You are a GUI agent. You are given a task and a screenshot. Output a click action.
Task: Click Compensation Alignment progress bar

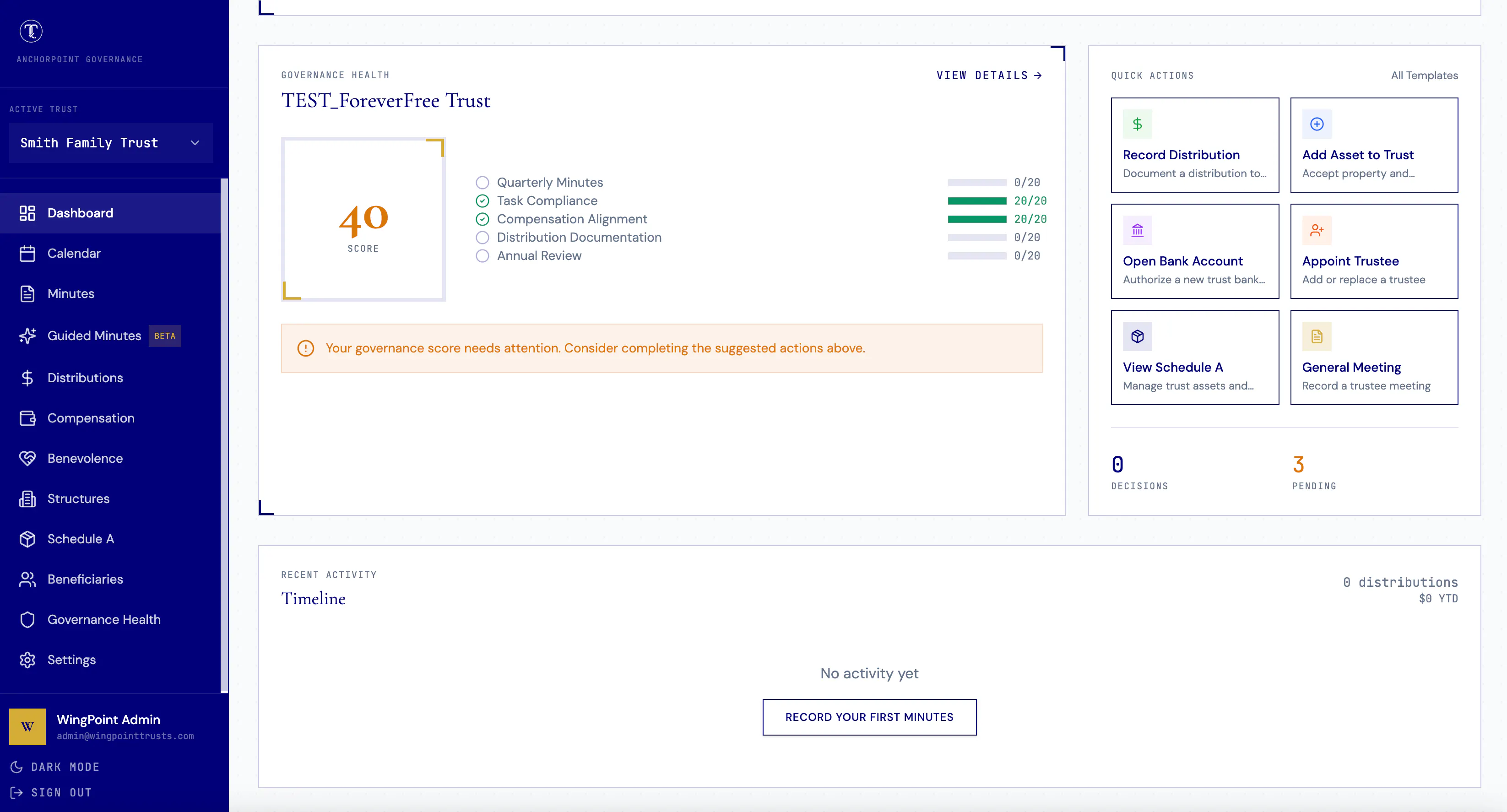(977, 219)
